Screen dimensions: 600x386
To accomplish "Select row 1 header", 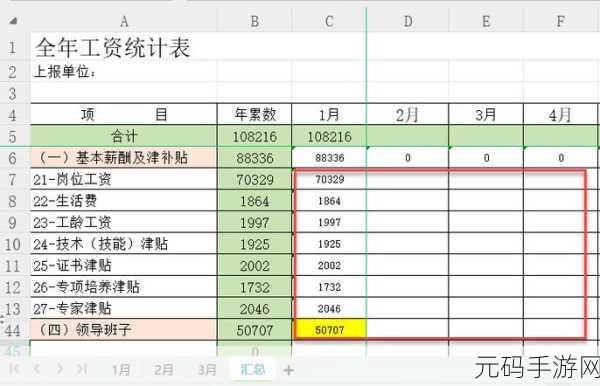I will pyautogui.click(x=12, y=47).
